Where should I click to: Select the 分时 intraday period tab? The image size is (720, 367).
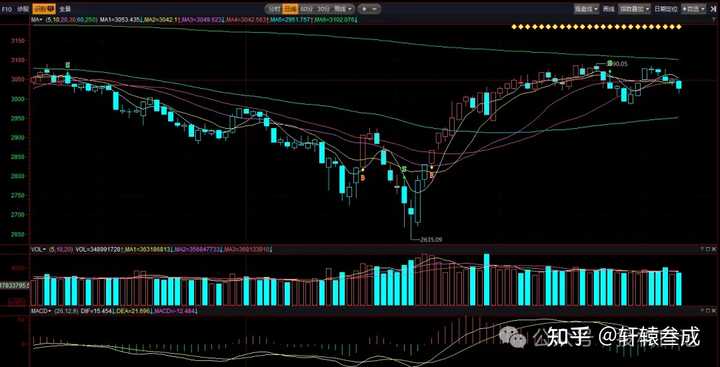tap(274, 9)
